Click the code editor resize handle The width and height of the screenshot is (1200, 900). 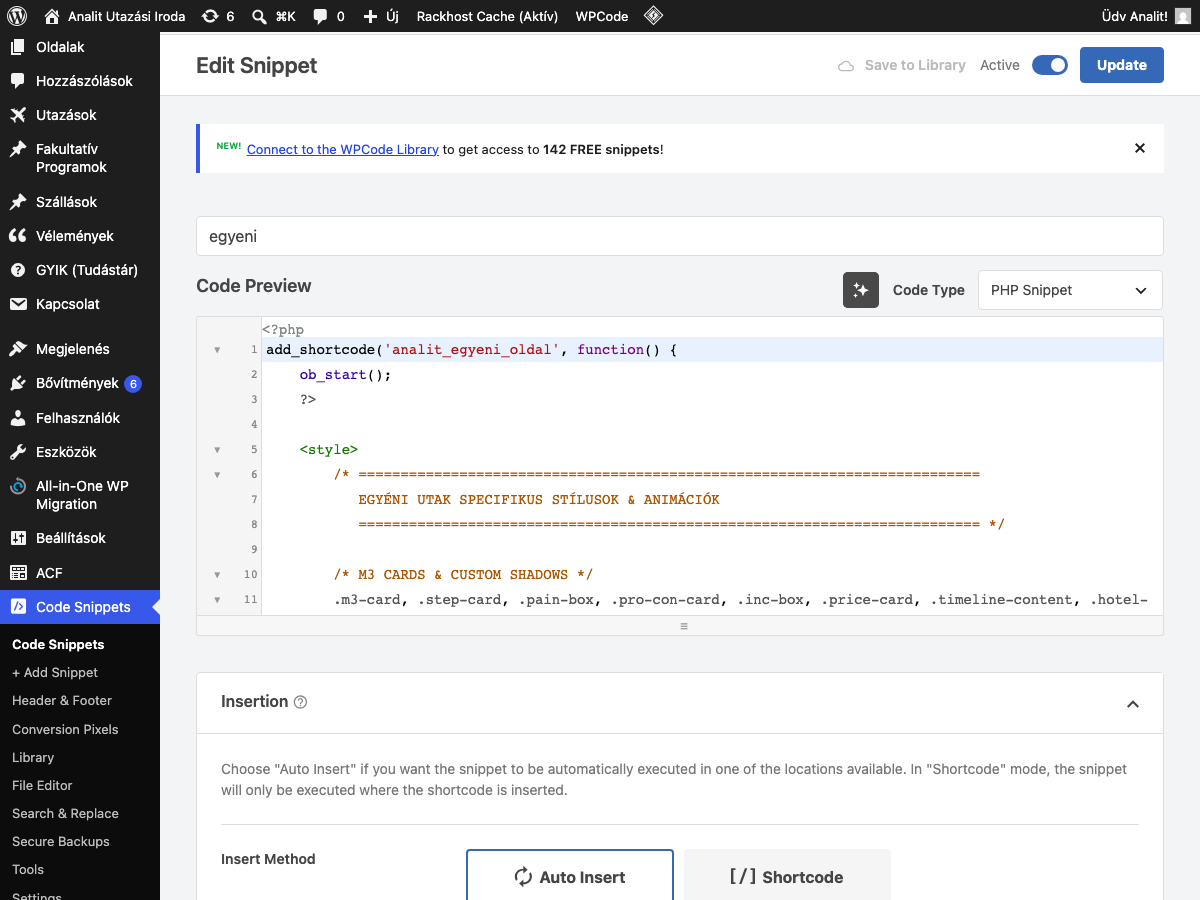684,626
